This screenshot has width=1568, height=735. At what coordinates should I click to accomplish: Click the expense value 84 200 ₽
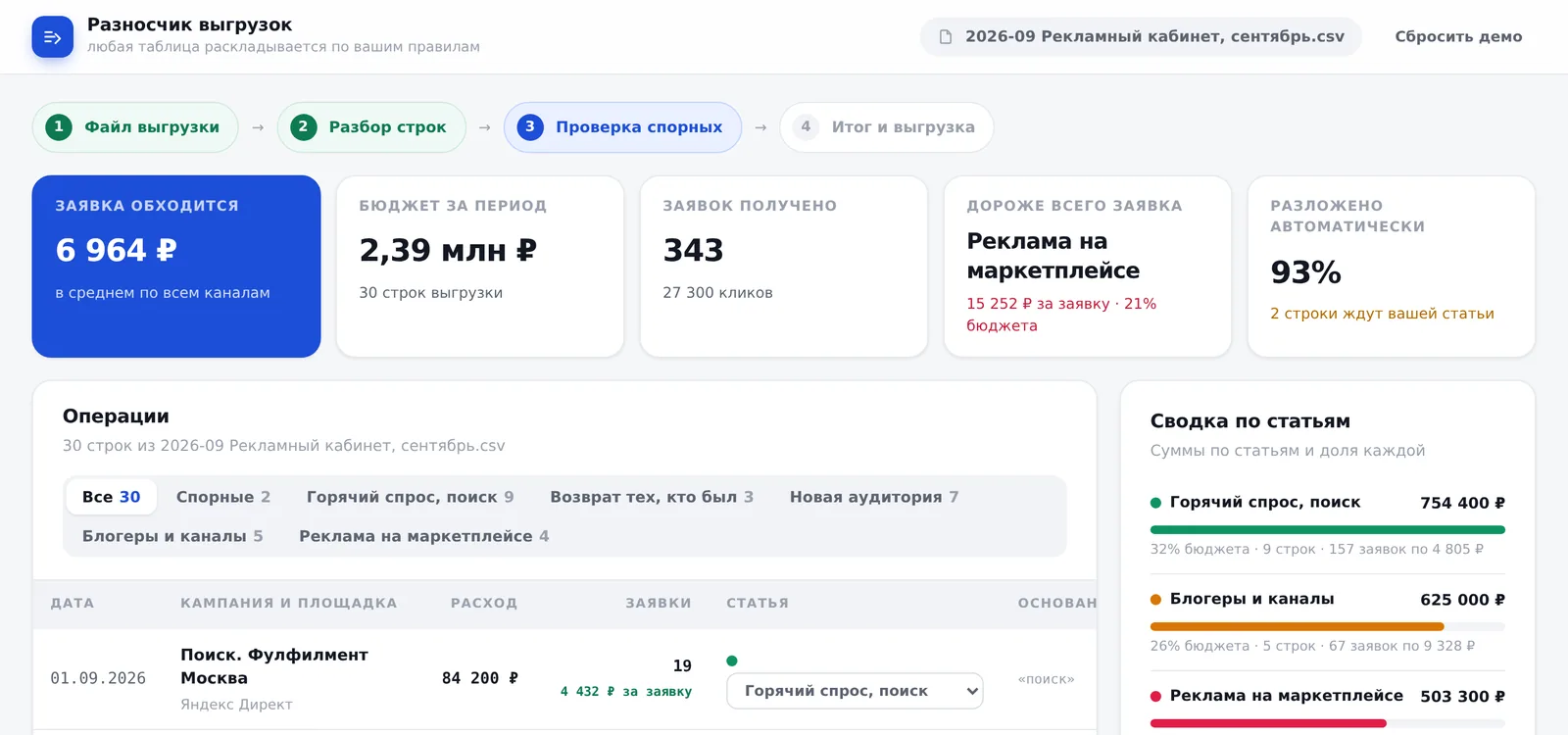point(480,678)
